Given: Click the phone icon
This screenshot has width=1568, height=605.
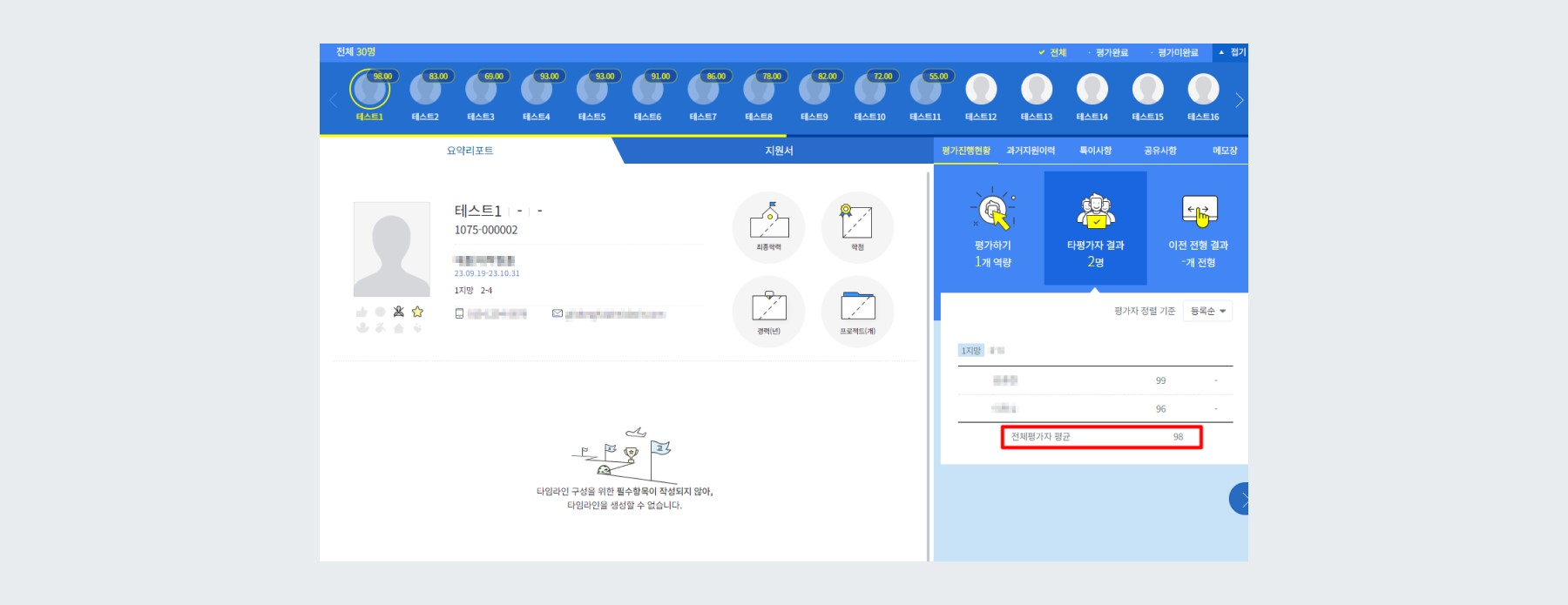Looking at the screenshot, I should tap(459, 313).
